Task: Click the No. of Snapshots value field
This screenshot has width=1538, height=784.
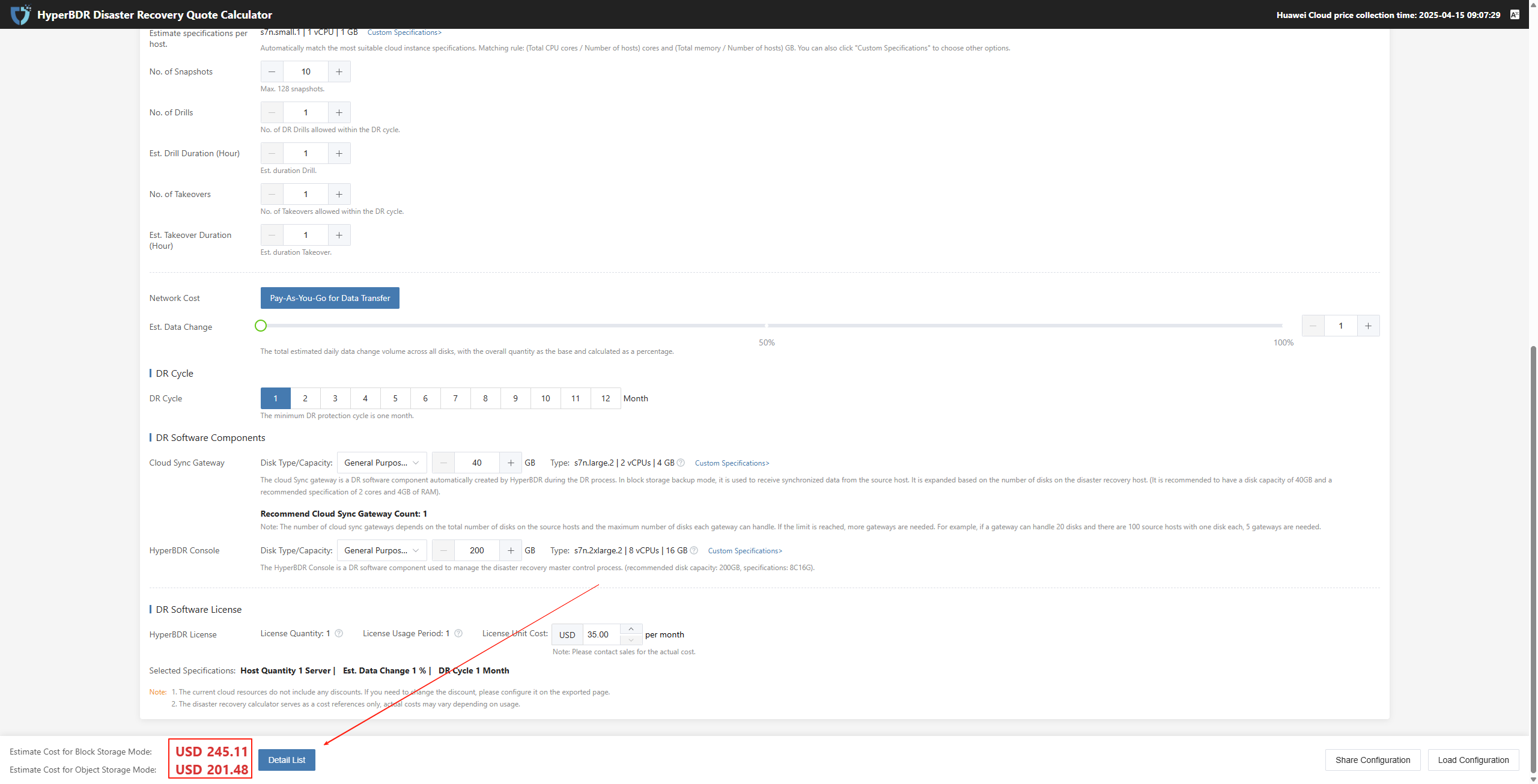Action: coord(306,71)
